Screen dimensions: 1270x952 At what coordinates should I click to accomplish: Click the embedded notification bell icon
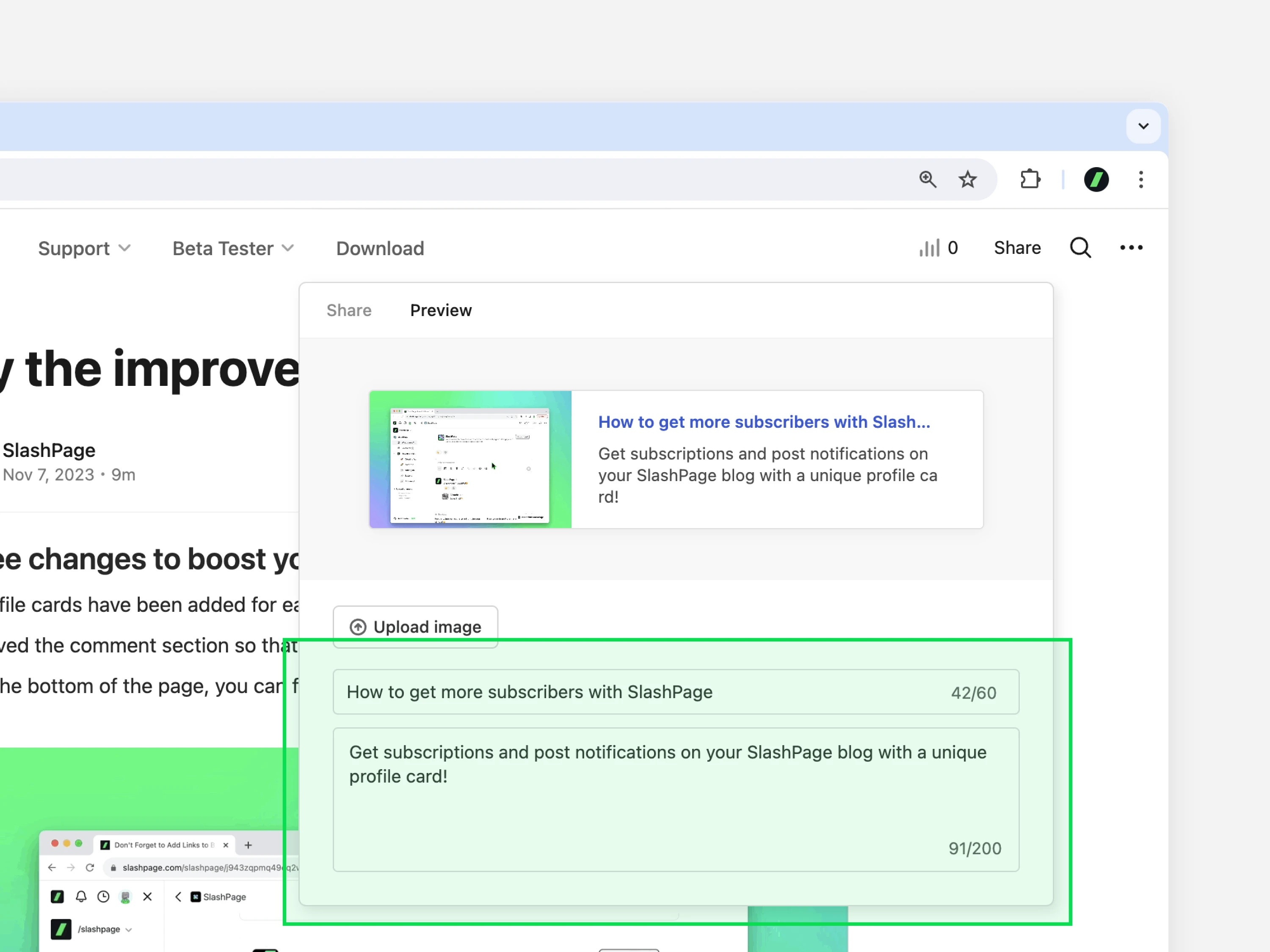point(81,896)
